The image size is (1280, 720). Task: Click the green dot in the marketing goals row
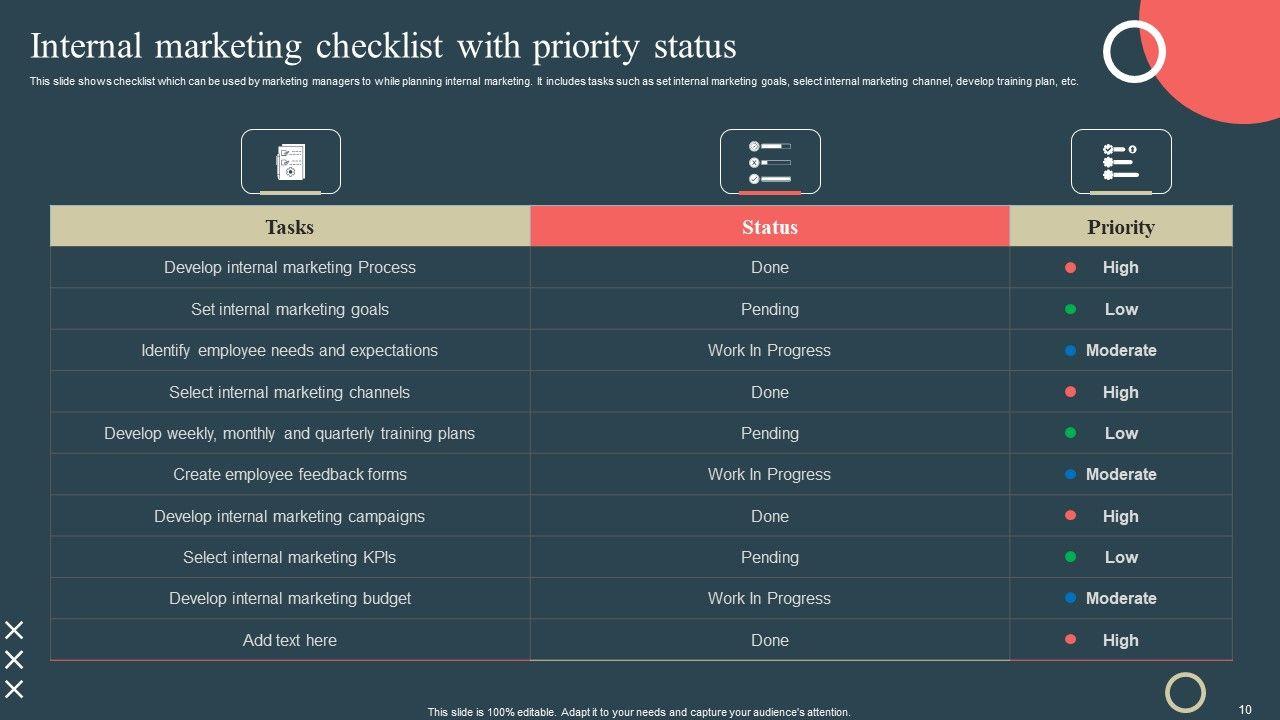[x=1070, y=309]
